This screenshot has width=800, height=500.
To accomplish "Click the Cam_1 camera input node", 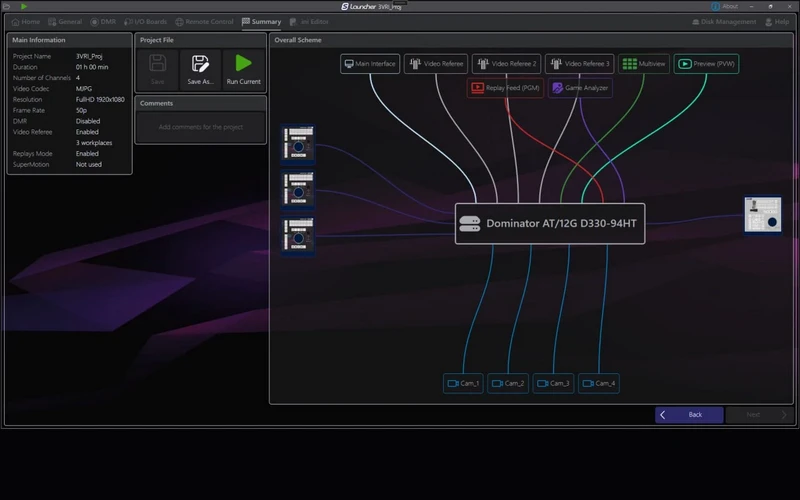I will [463, 383].
